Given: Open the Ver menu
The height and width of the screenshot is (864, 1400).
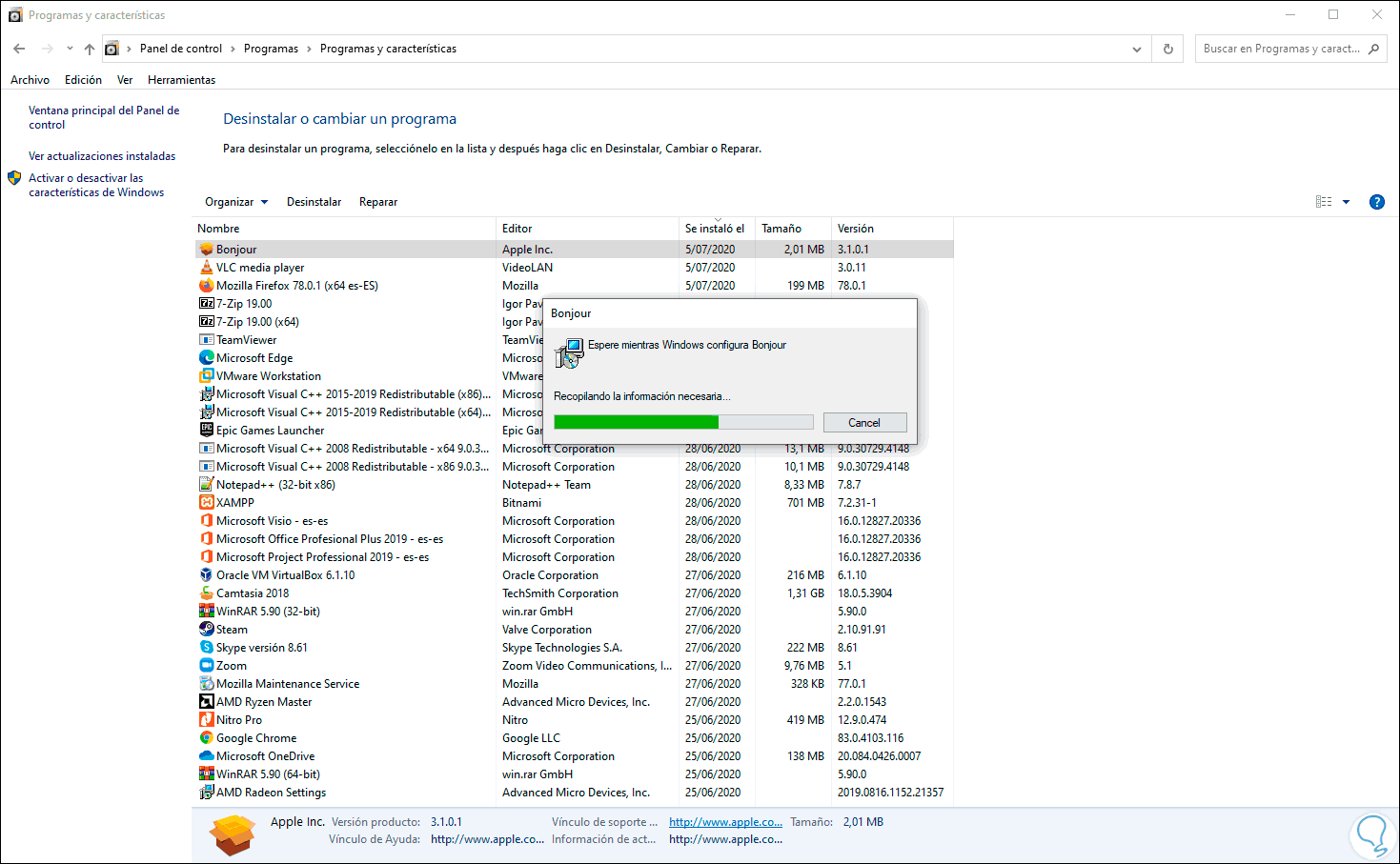Looking at the screenshot, I should (125, 80).
